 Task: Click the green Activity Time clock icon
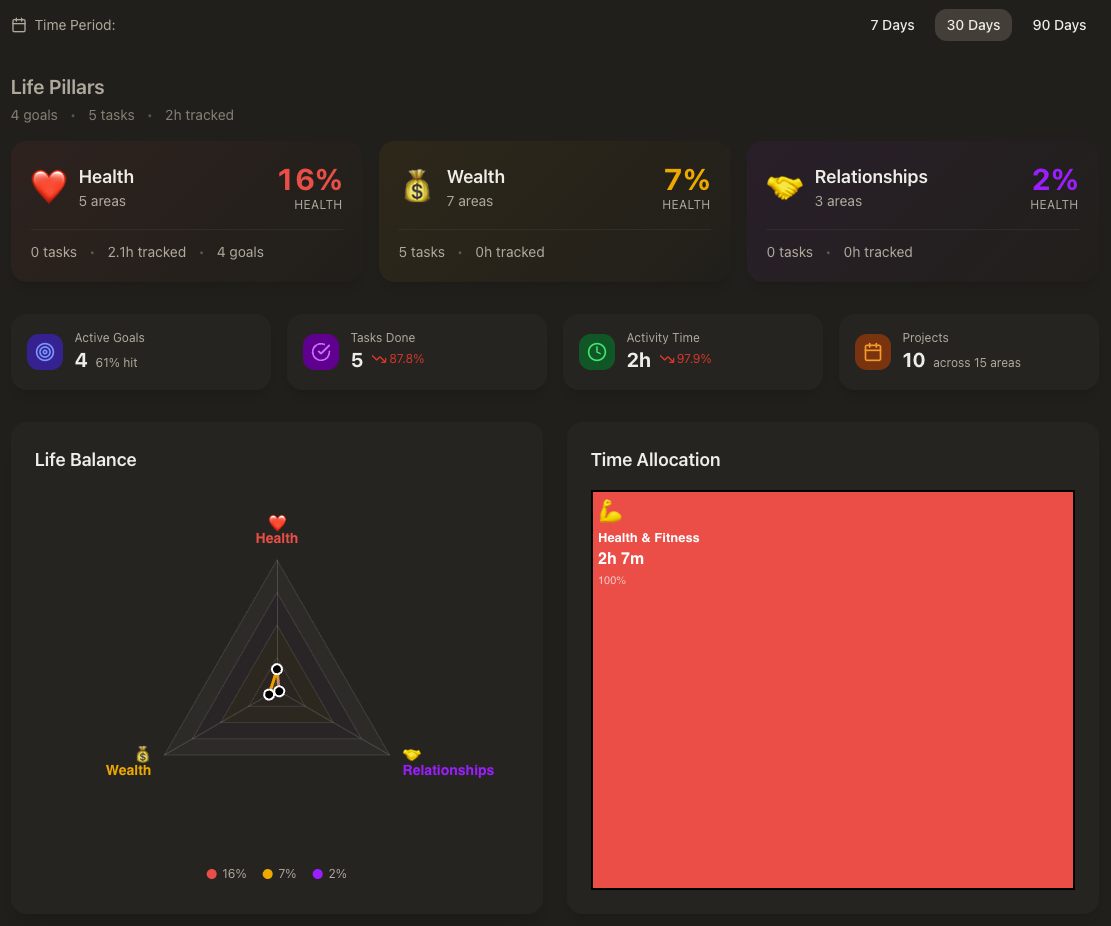(x=597, y=352)
